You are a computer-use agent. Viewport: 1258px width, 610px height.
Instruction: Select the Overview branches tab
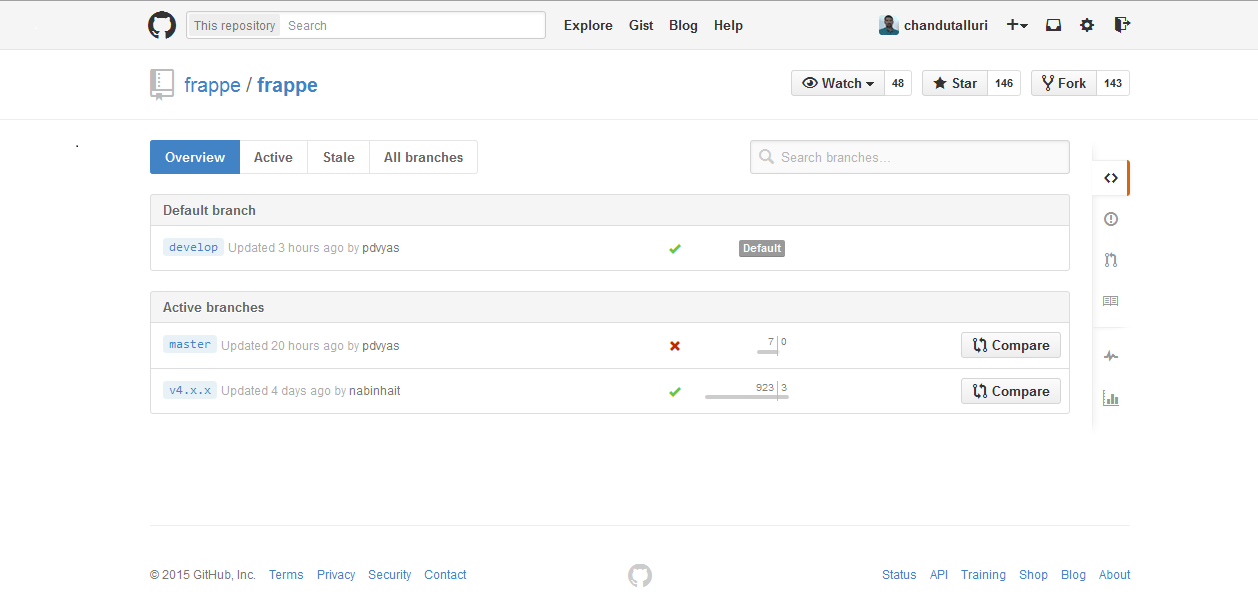pos(195,157)
